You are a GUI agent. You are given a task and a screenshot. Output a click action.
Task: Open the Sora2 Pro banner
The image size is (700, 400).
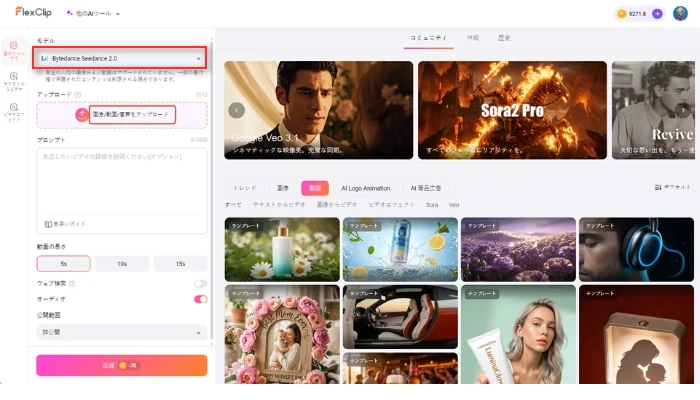tap(512, 110)
